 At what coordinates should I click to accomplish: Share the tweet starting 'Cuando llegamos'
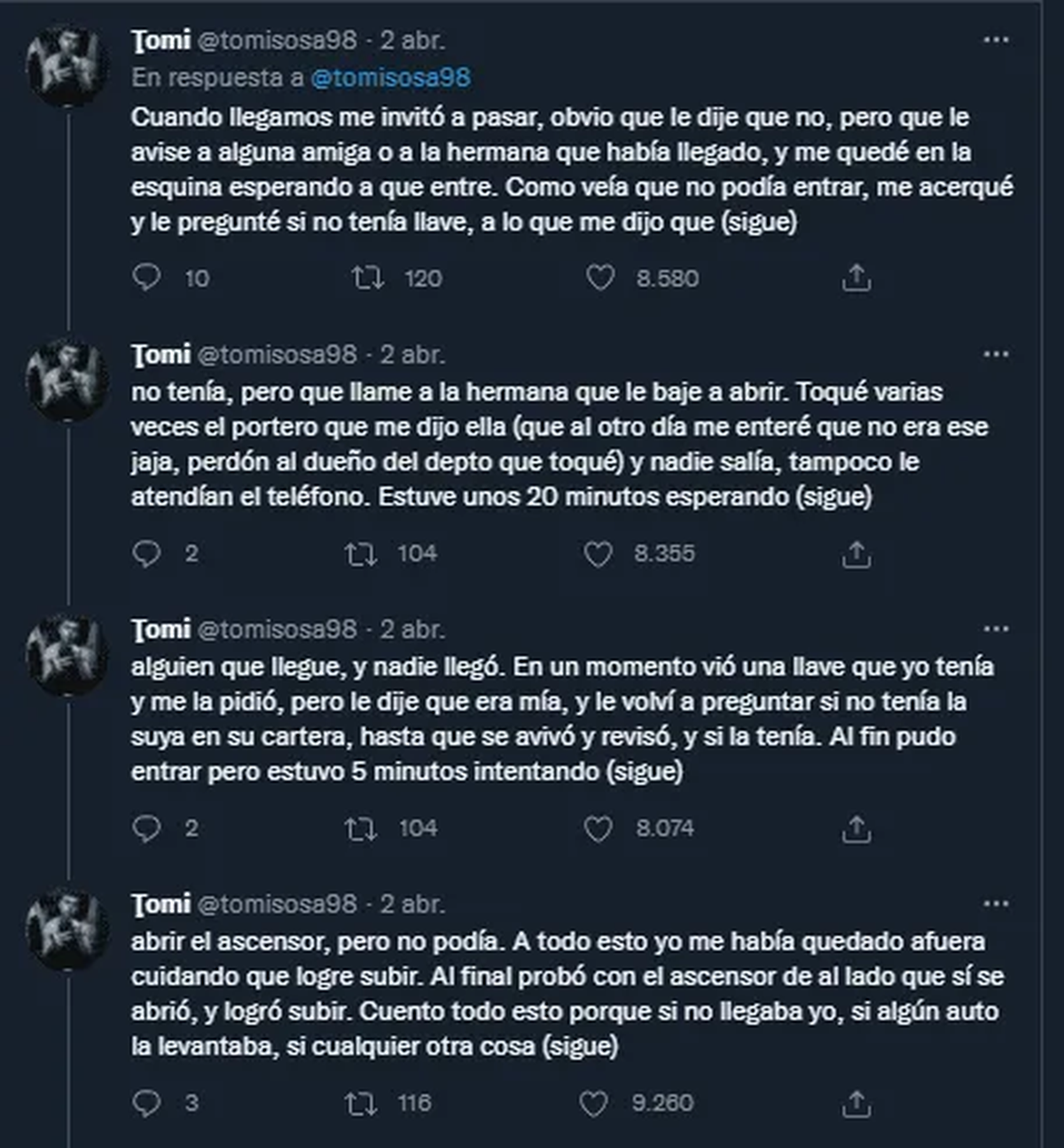click(x=856, y=278)
